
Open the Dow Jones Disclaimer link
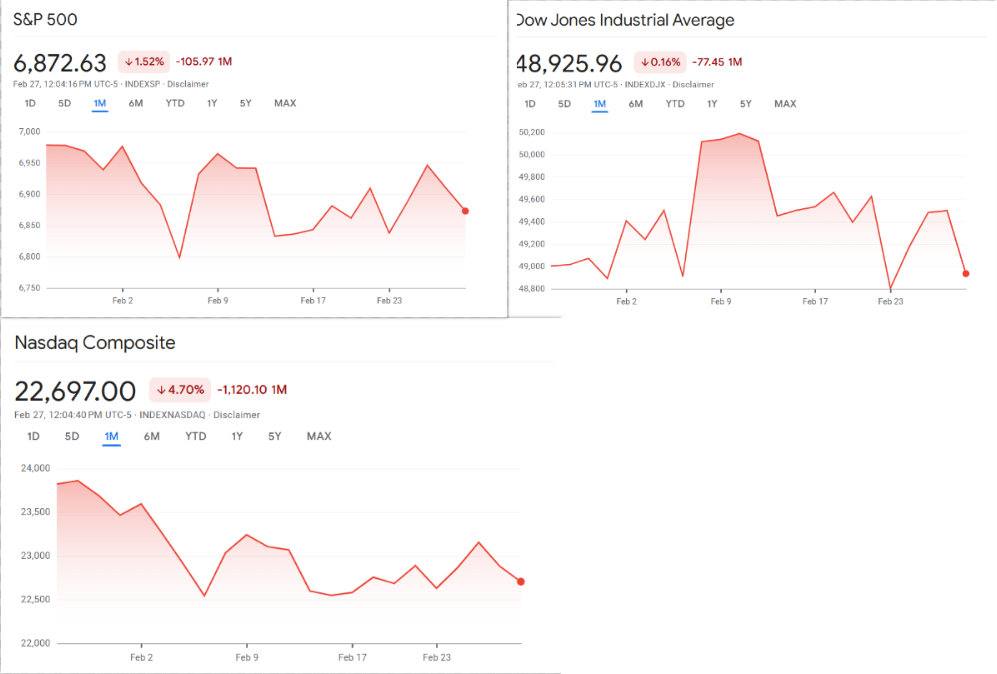pyautogui.click(x=693, y=84)
